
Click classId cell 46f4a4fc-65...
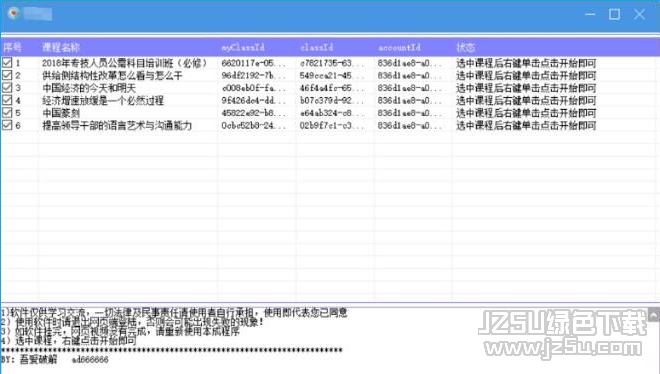(x=331, y=88)
